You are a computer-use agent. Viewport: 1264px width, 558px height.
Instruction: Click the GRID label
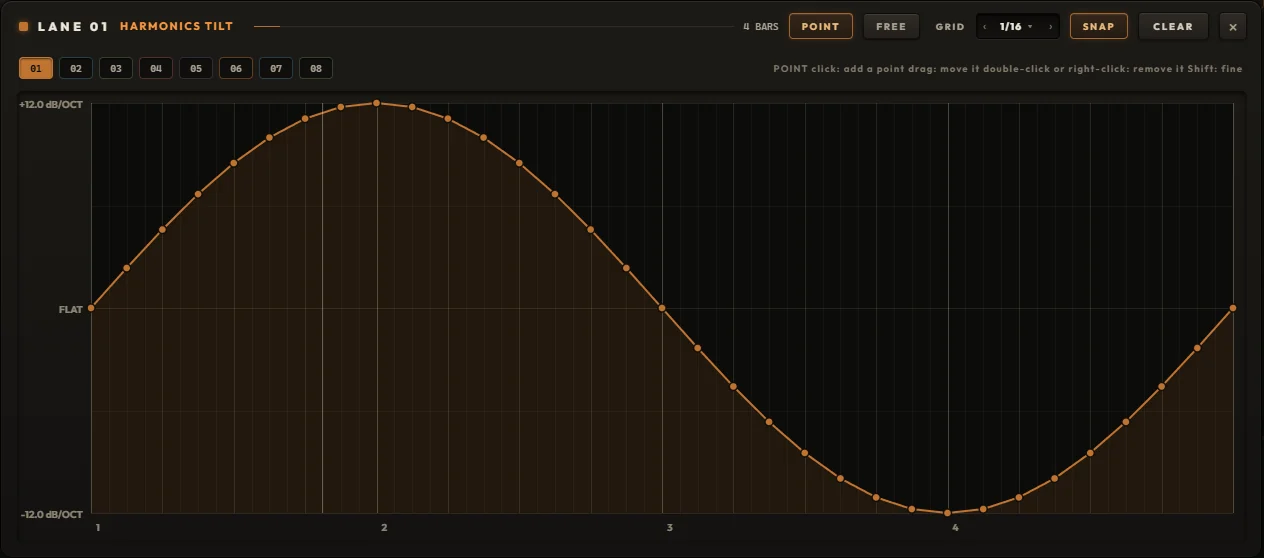point(950,27)
